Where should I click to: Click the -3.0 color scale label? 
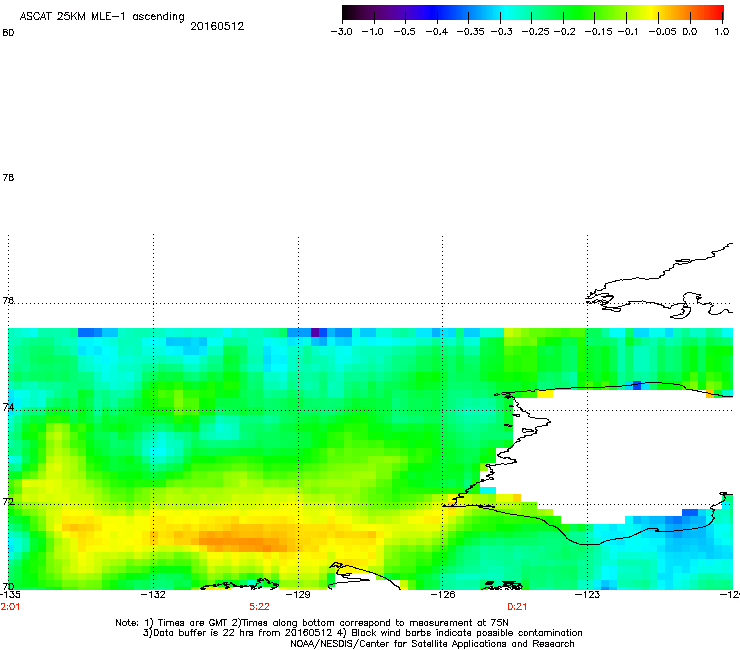click(341, 32)
